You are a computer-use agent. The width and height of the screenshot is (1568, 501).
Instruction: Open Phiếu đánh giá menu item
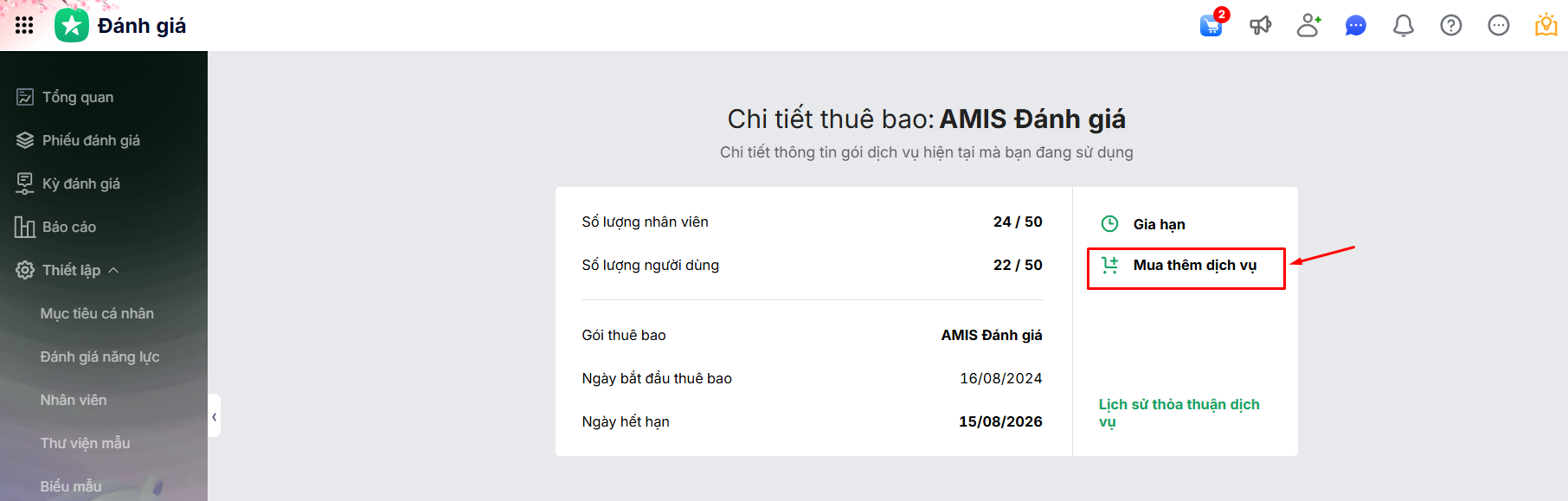tap(91, 140)
